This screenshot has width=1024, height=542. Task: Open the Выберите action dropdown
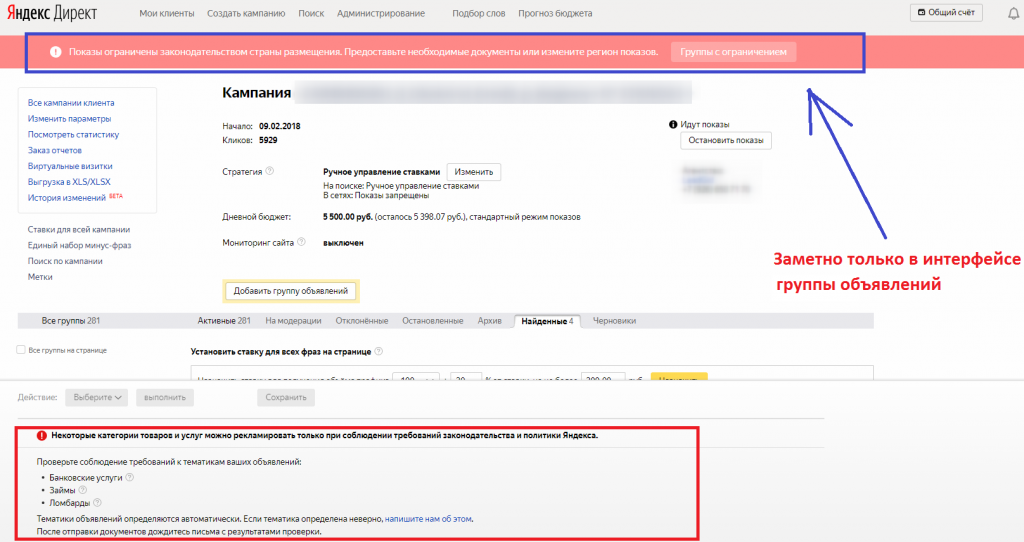tap(97, 397)
